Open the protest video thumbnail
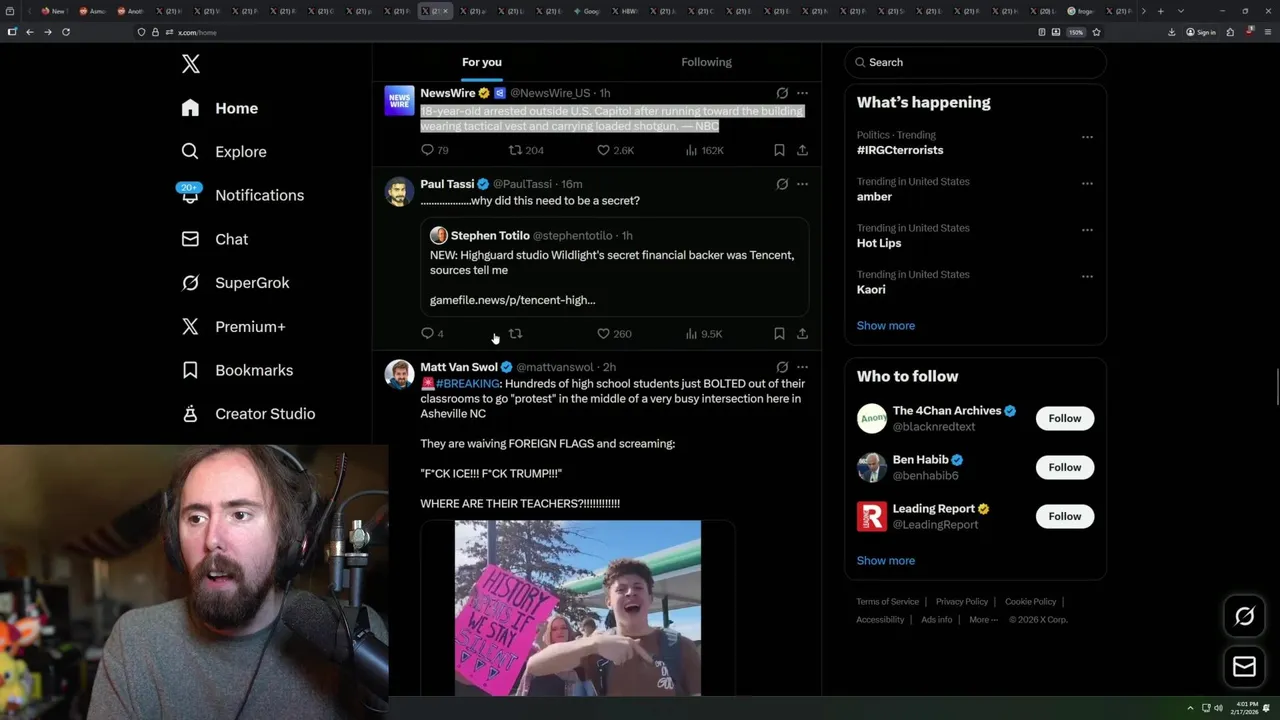The image size is (1280, 720). 578,608
